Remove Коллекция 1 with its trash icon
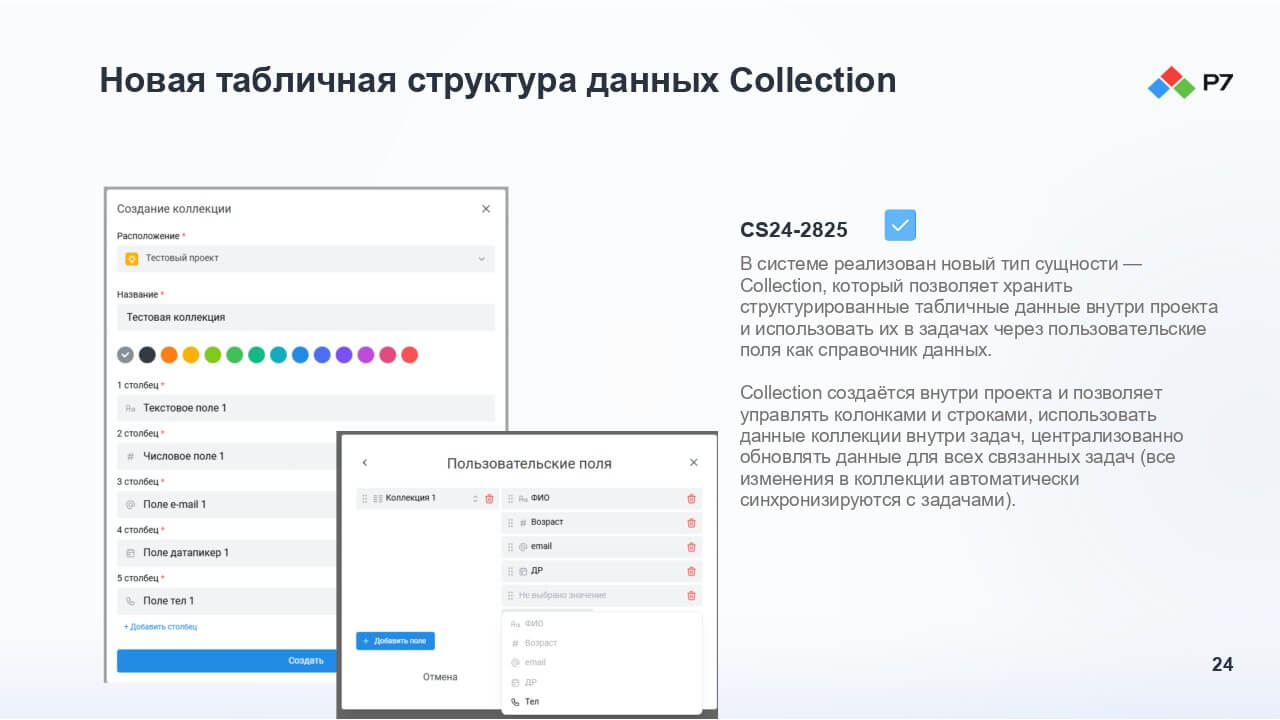The image size is (1280, 720). coord(489,498)
